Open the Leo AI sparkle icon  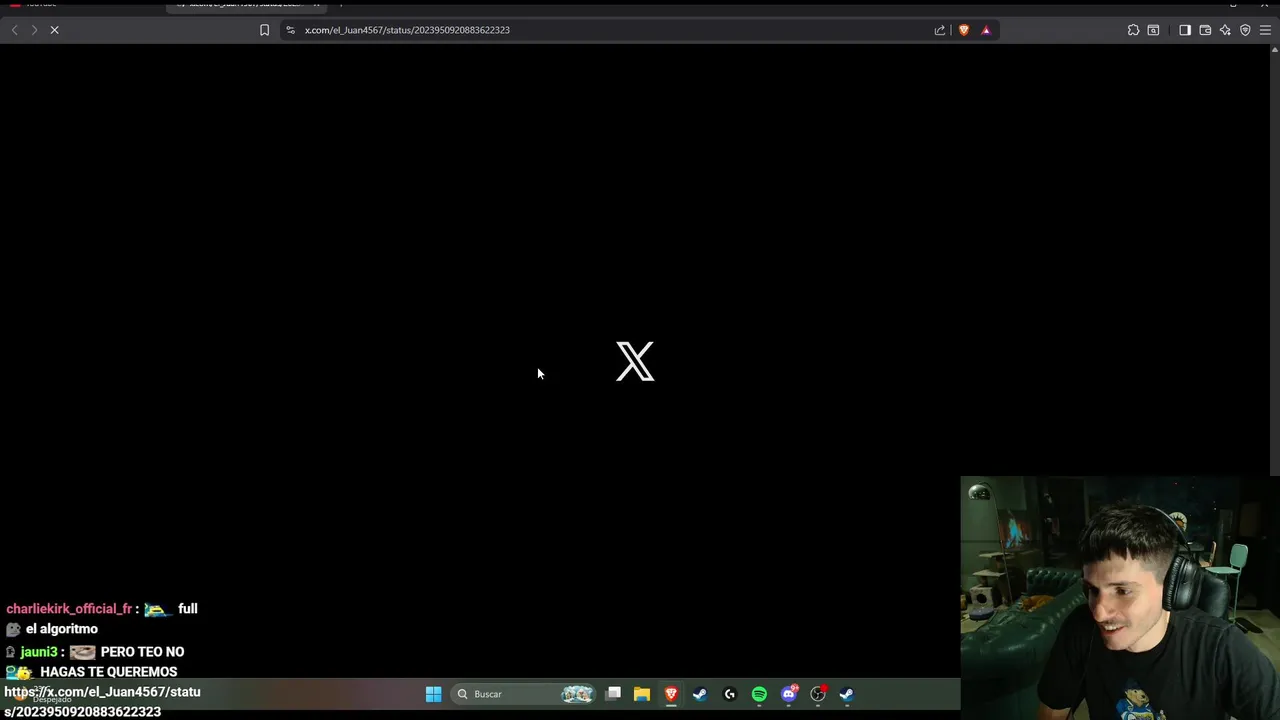pyautogui.click(x=1225, y=30)
